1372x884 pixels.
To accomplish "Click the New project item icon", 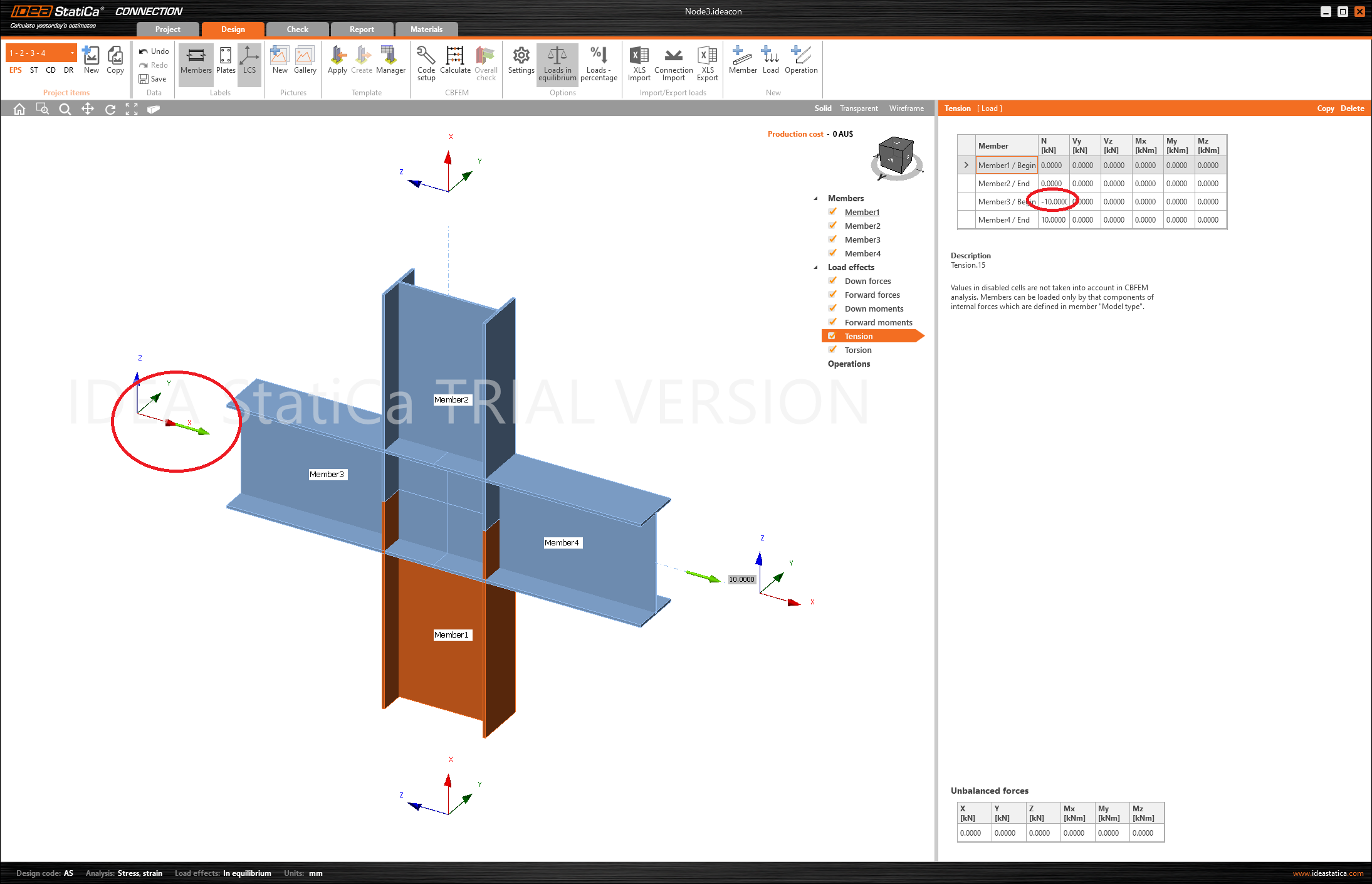I will coord(91,60).
